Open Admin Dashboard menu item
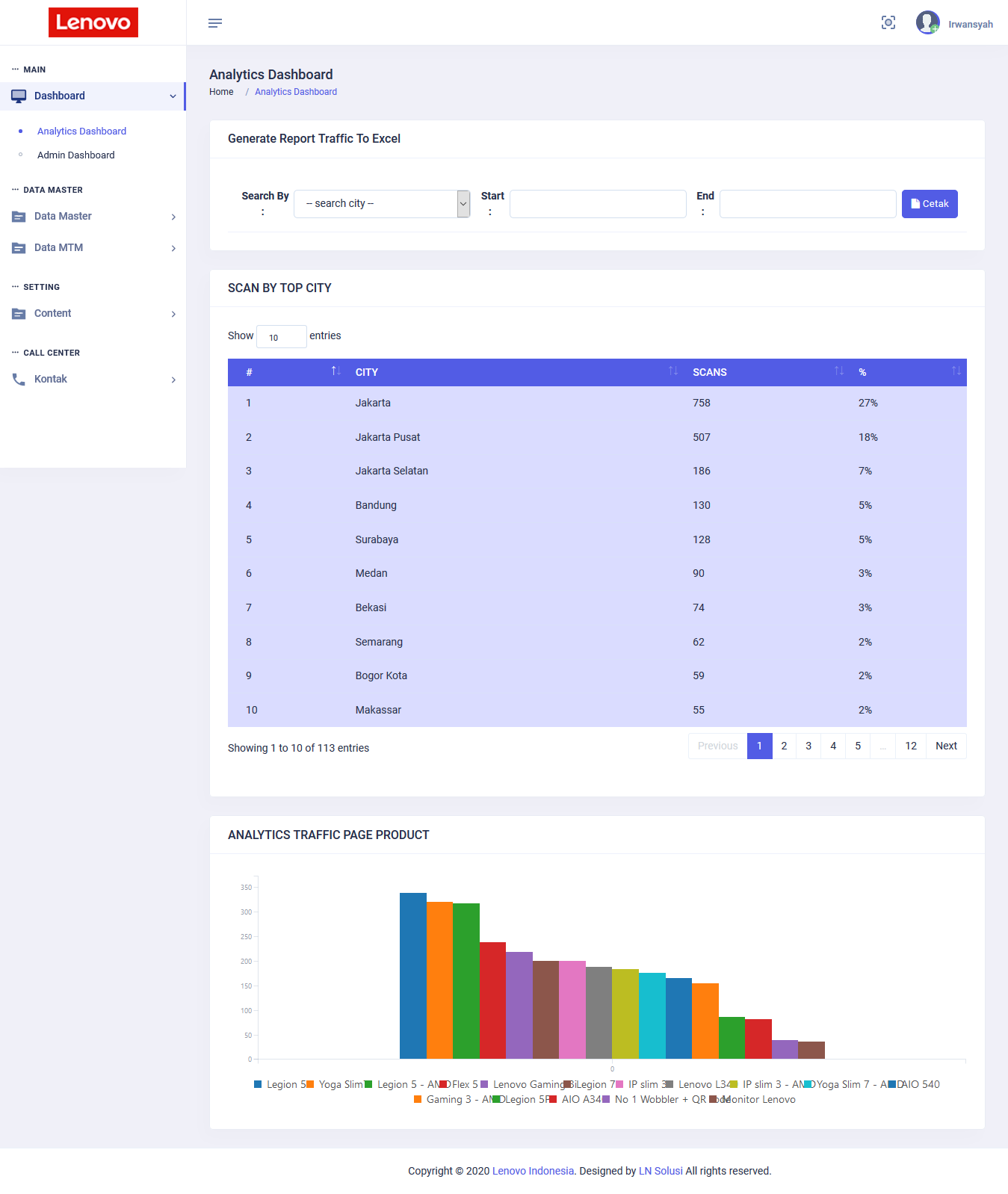Image resolution: width=1008 pixels, height=1194 pixels. (76, 155)
